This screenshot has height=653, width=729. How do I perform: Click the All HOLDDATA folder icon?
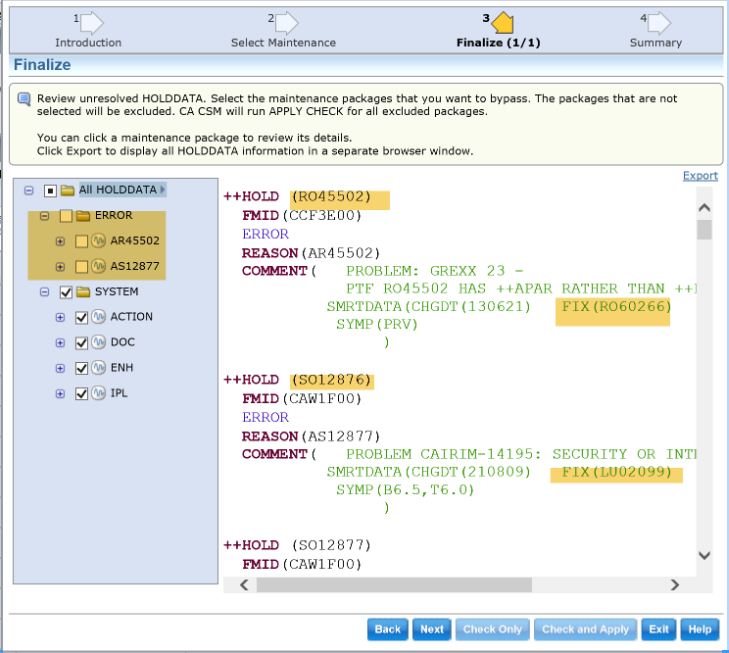coord(67,190)
